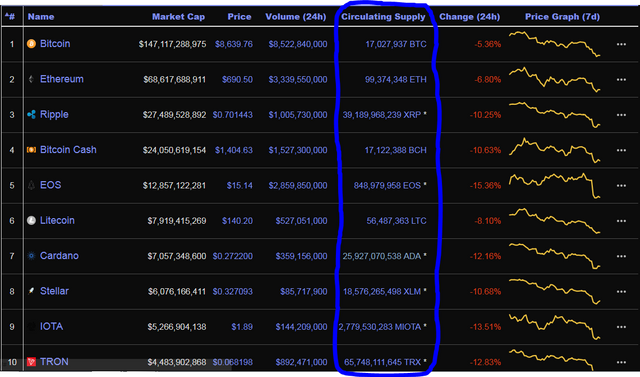Click Ripple's price $0.701443
Viewport: 640px width, 377px height.
pyautogui.click(x=233, y=115)
